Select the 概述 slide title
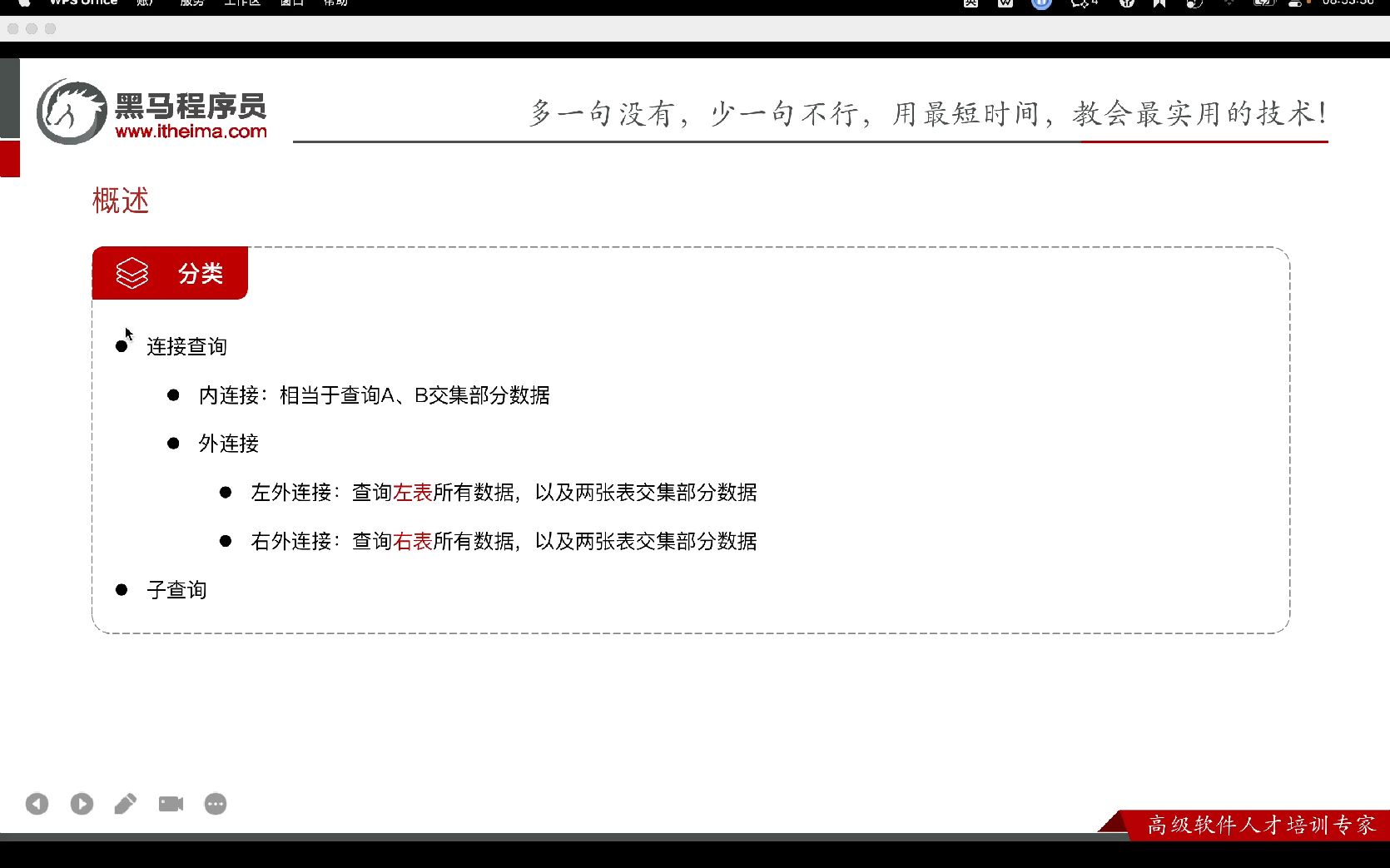 coord(121,201)
